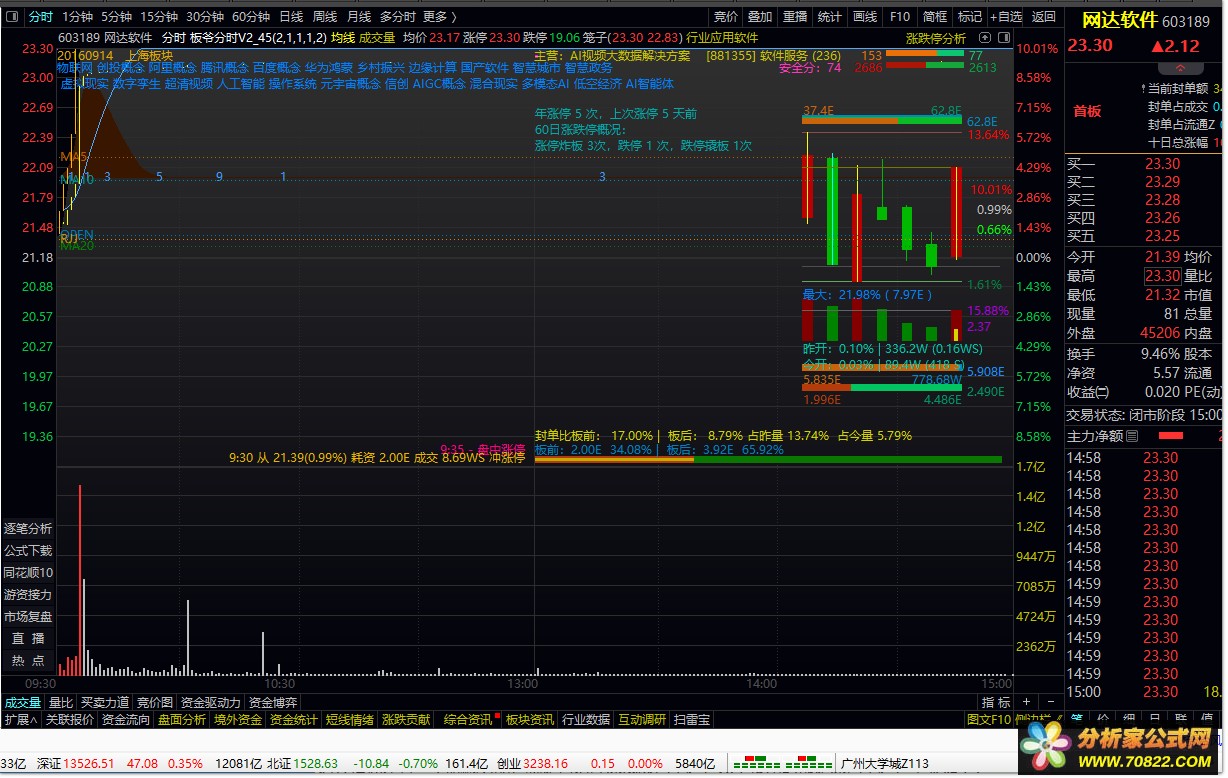Select the 资金驱动力 indicator tab

(x=210, y=703)
